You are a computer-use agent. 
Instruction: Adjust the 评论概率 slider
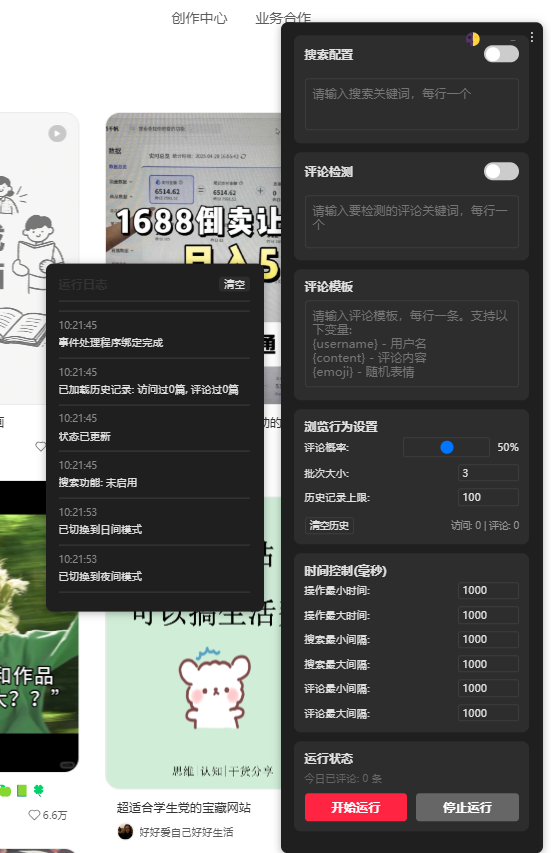click(446, 447)
